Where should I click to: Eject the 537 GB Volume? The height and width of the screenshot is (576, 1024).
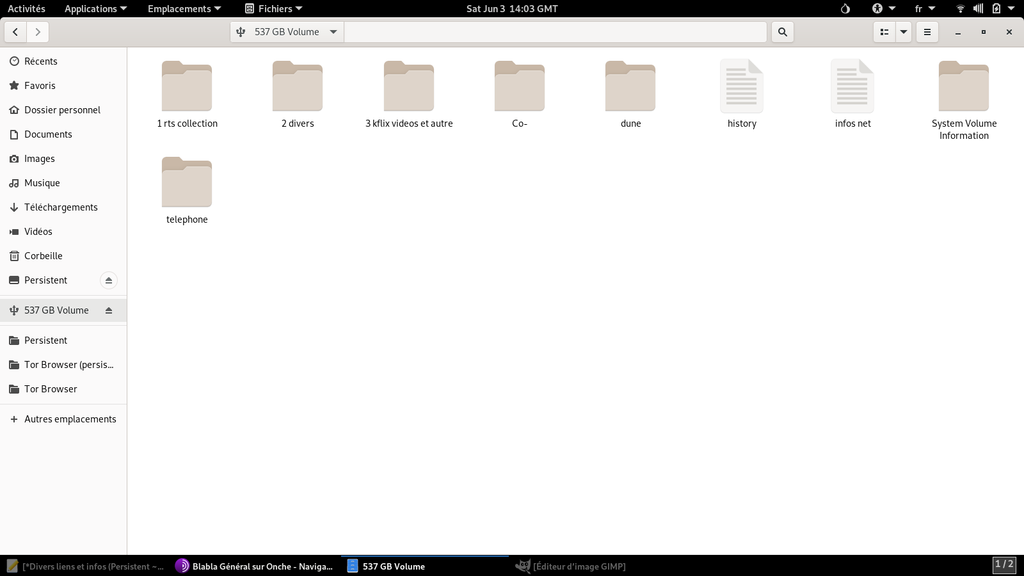pos(109,310)
